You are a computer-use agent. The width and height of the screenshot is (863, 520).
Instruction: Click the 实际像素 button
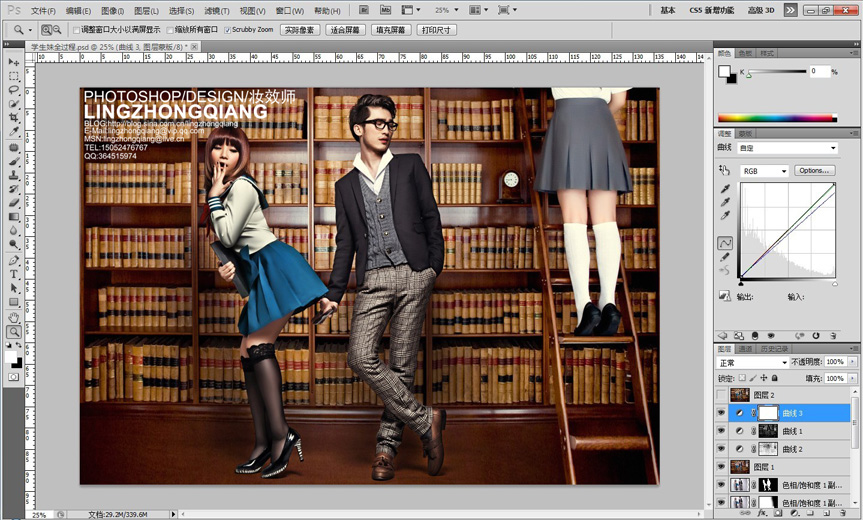[299, 30]
